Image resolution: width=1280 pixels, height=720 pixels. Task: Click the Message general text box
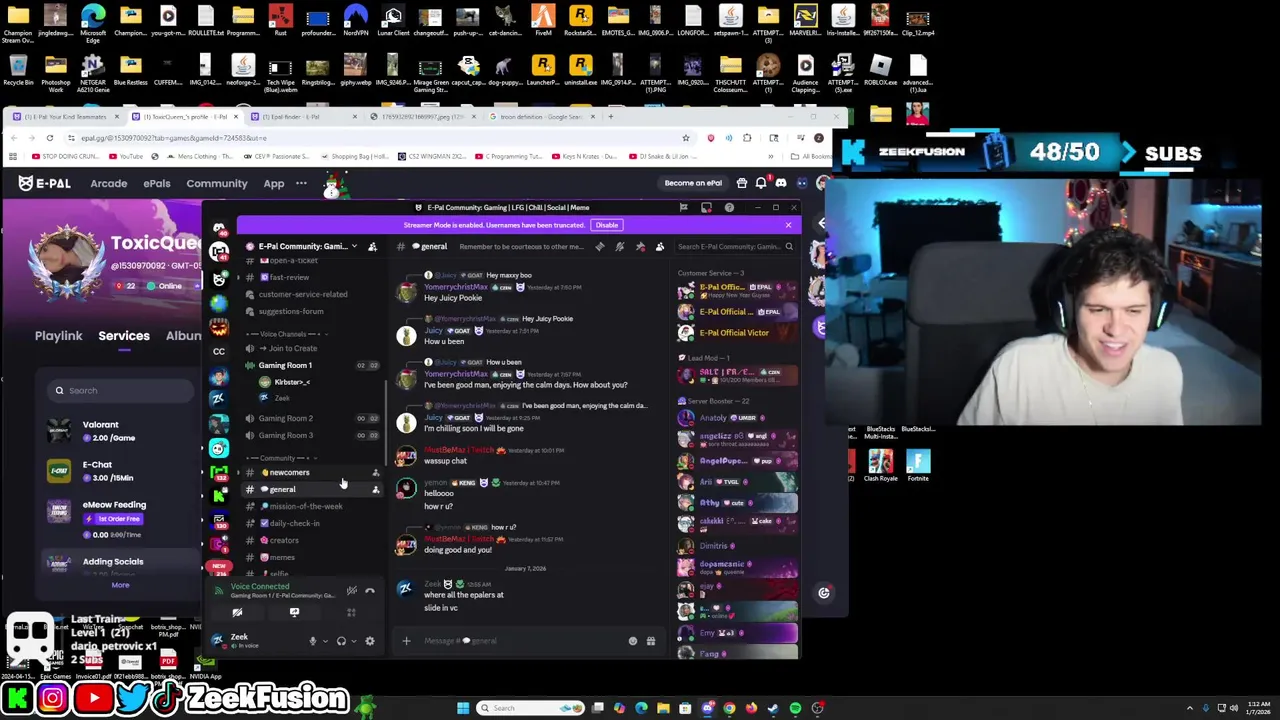(520, 641)
